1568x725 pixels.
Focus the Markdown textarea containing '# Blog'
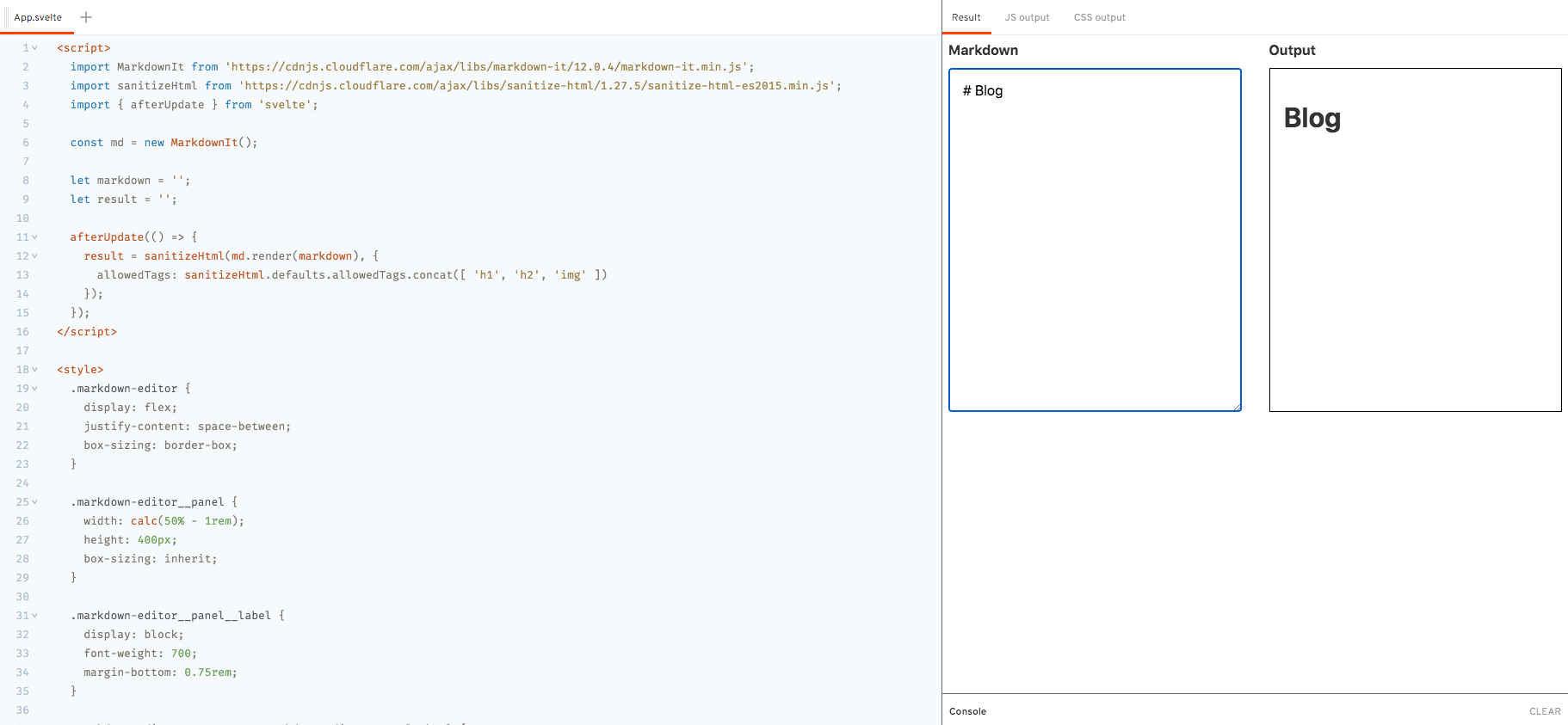coord(1095,240)
